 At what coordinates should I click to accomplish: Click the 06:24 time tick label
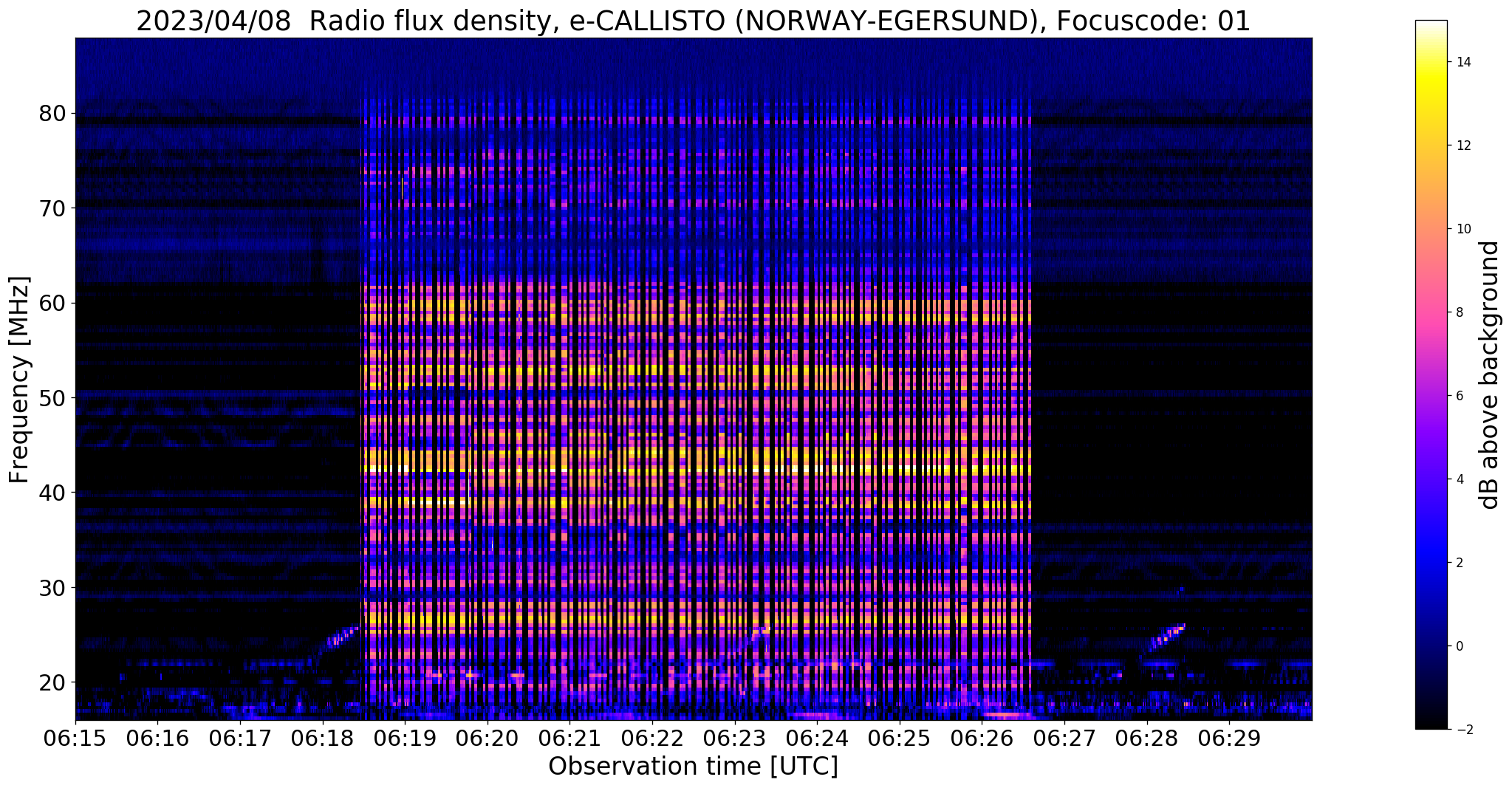(x=817, y=738)
